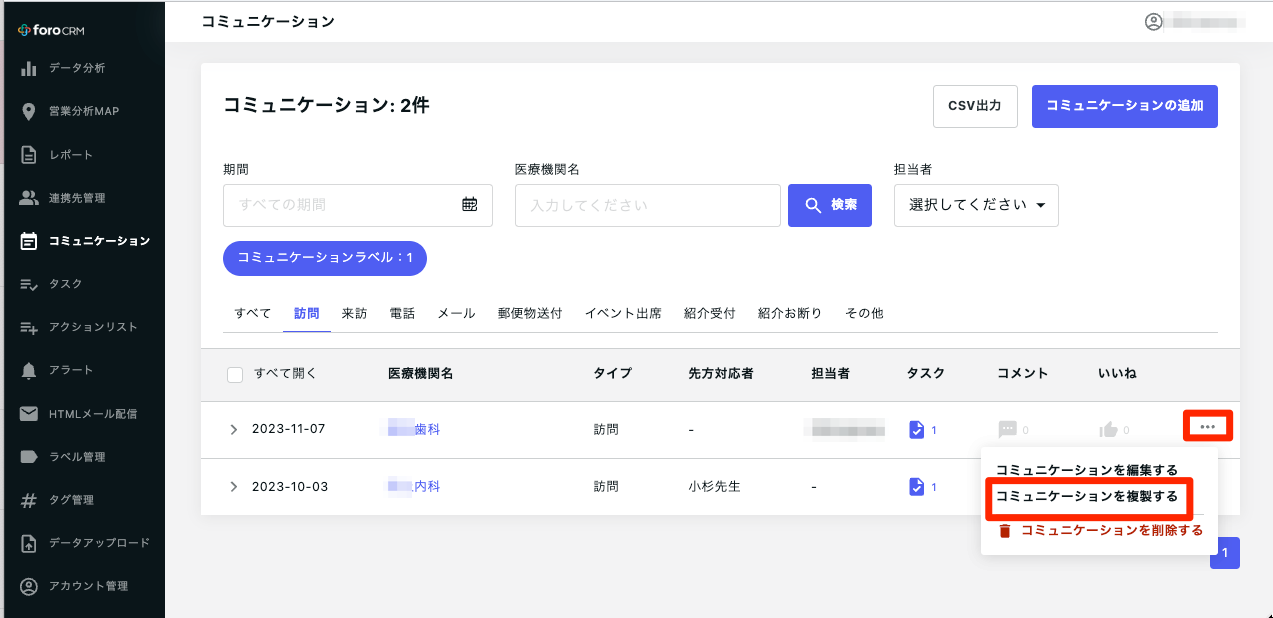Screen dimensions: 1273x618
Task: Open タスク checklist icon
Action: pos(29,284)
